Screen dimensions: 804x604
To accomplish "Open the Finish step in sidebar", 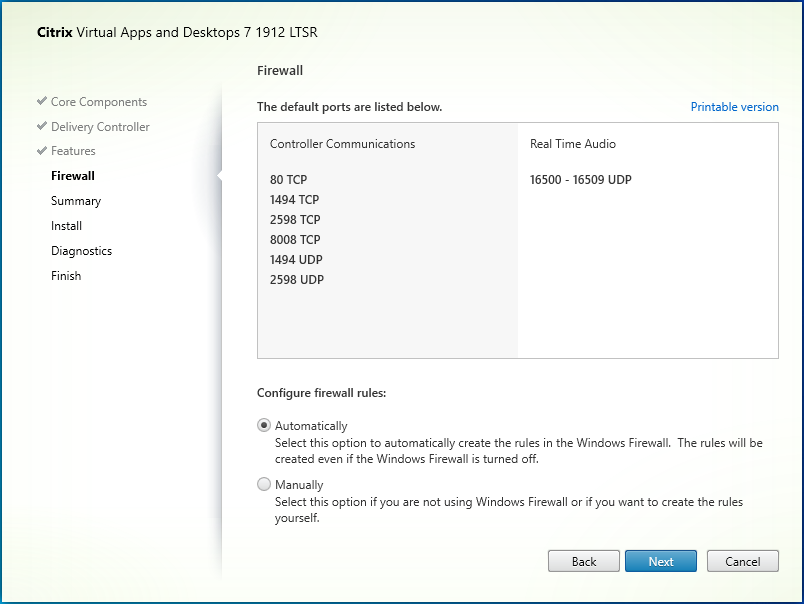I will coord(66,276).
